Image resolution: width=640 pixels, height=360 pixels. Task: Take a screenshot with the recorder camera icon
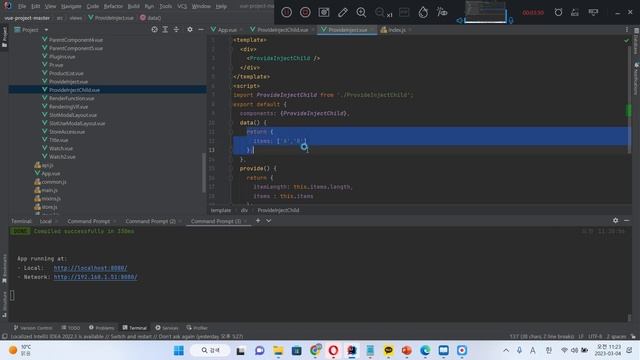pos(324,12)
